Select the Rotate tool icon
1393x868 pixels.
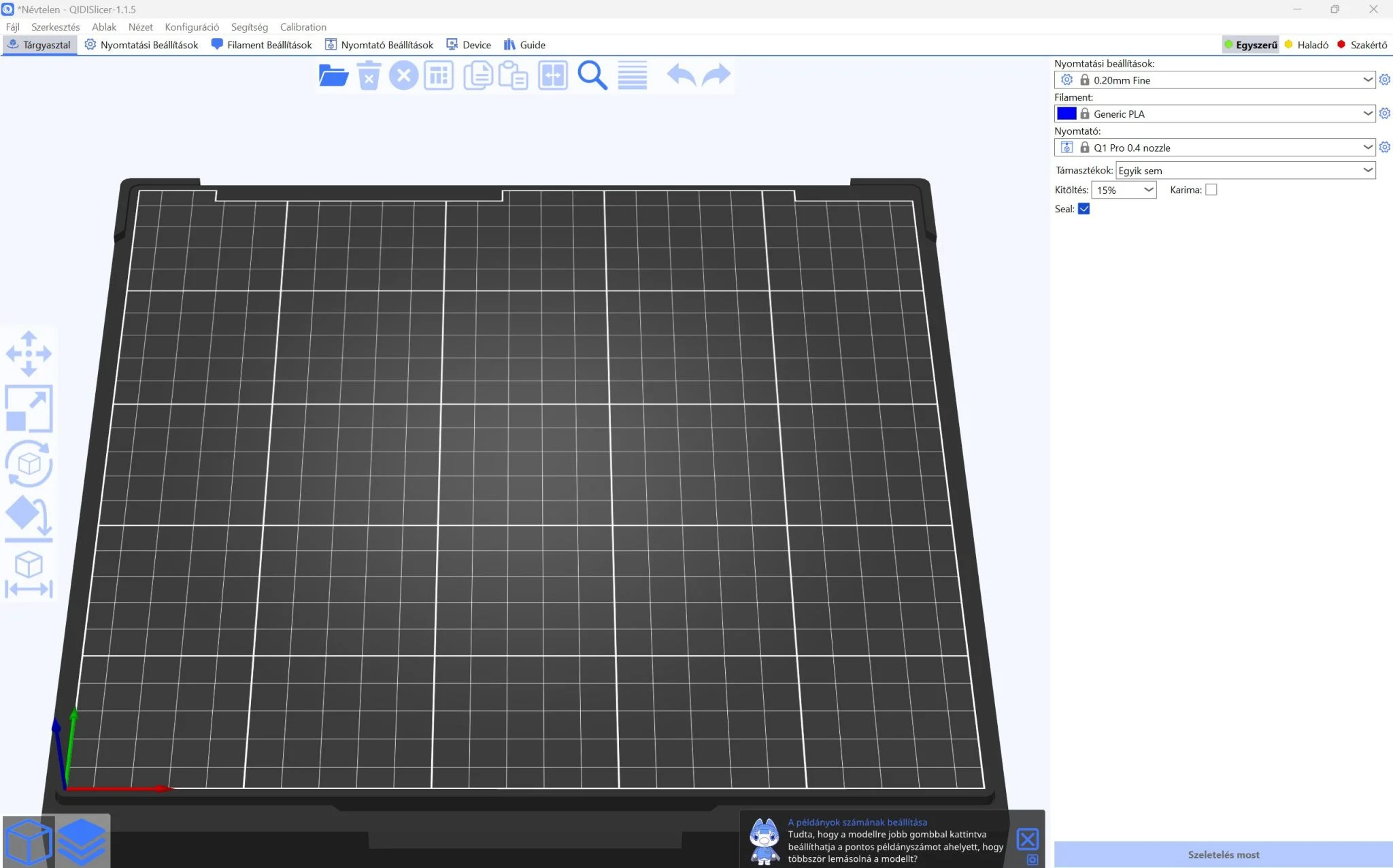(x=29, y=464)
